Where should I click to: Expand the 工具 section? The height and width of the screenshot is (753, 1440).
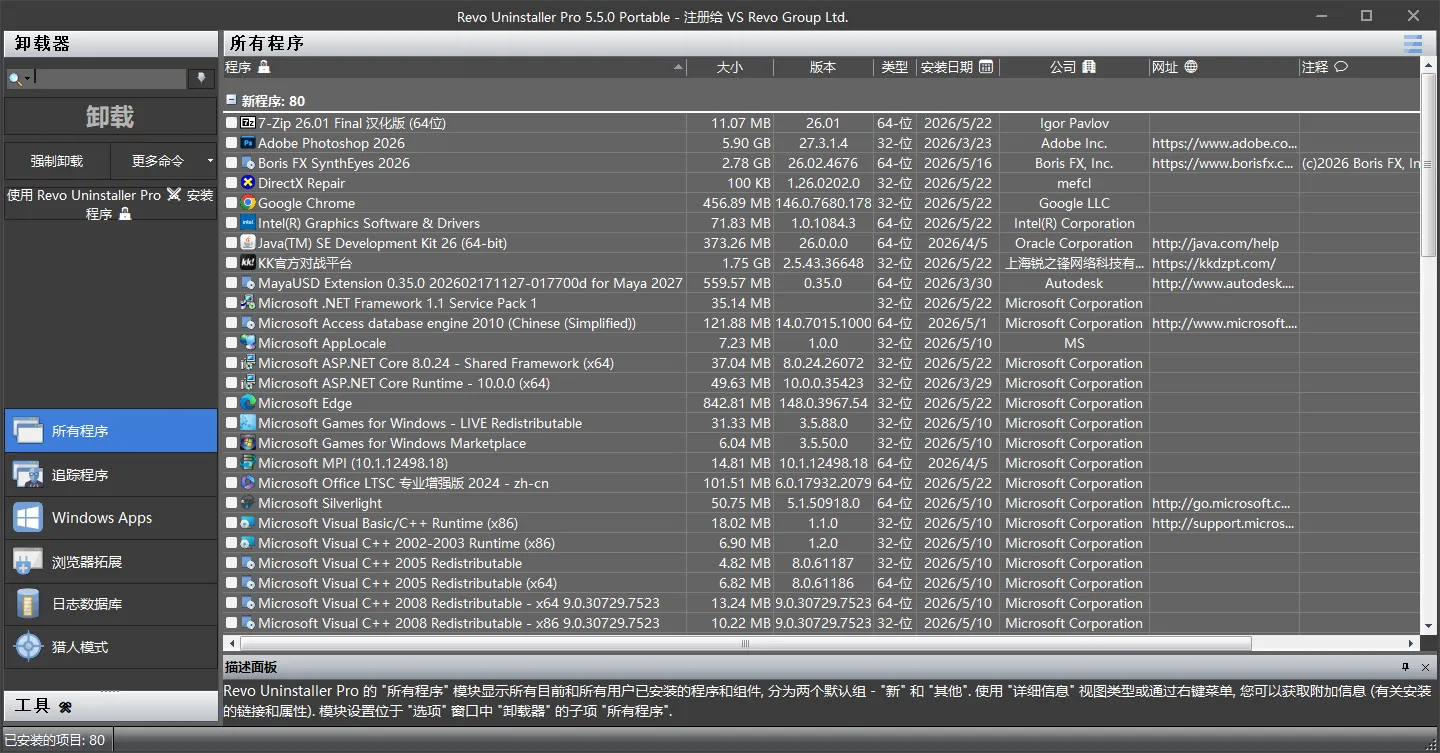(x=110, y=706)
